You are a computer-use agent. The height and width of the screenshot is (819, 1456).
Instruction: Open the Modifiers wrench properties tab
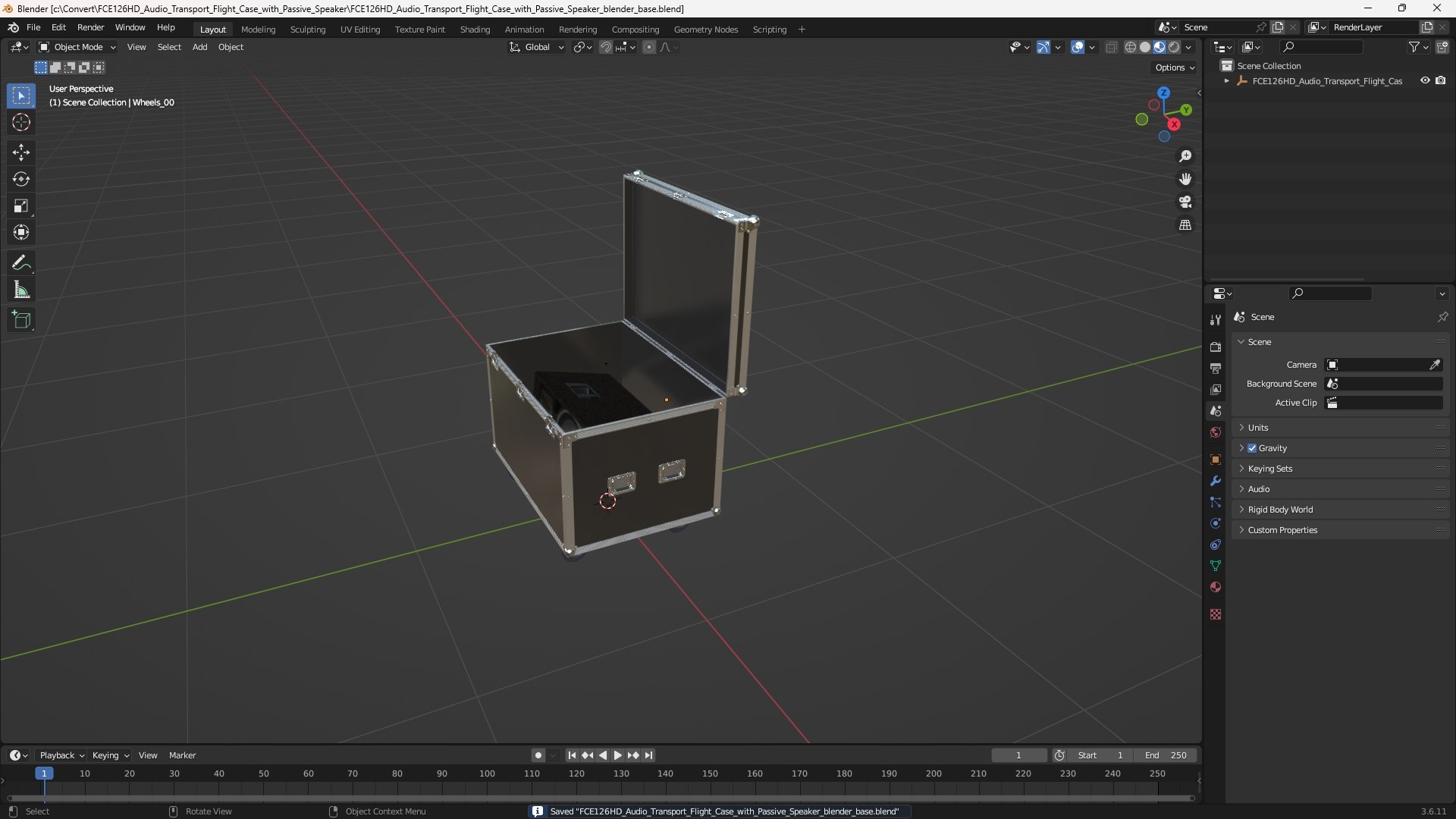click(1216, 481)
